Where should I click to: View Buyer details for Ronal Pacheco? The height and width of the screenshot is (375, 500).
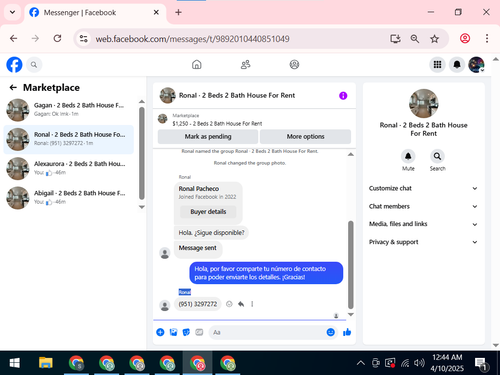point(208,212)
